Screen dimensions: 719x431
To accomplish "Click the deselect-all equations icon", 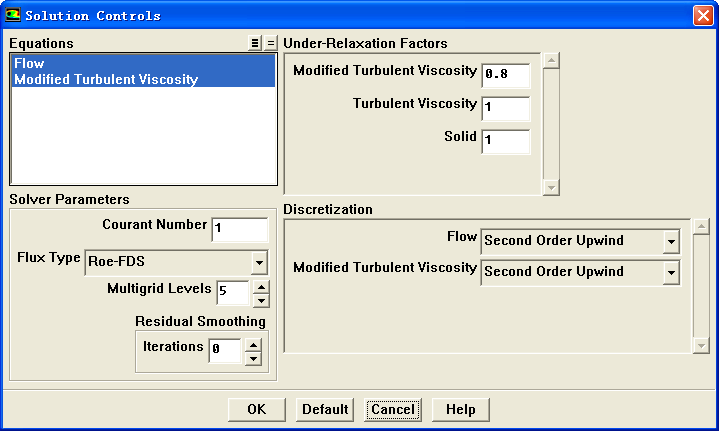I will pos(270,43).
